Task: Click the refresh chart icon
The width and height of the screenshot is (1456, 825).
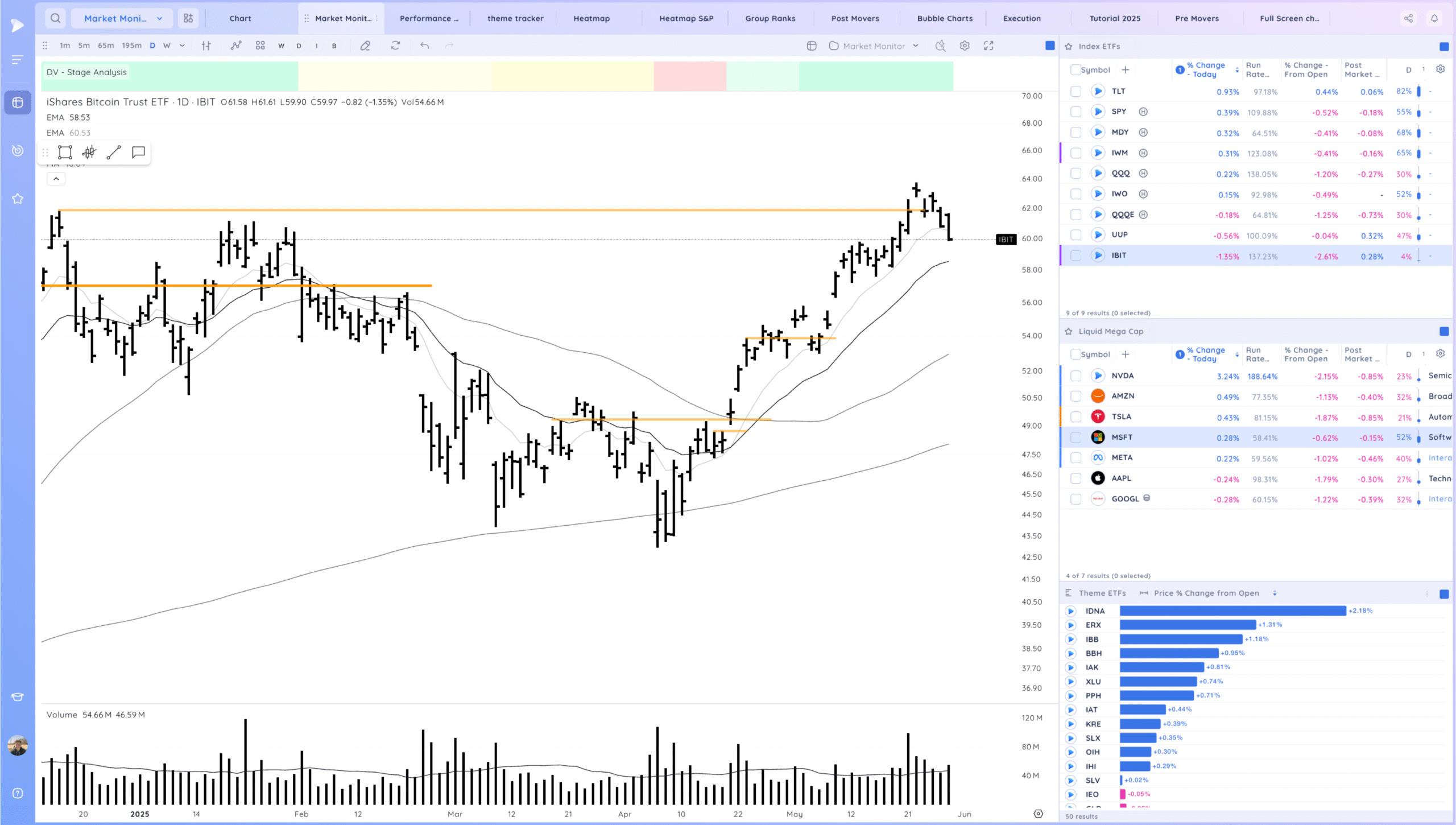Action: click(395, 46)
